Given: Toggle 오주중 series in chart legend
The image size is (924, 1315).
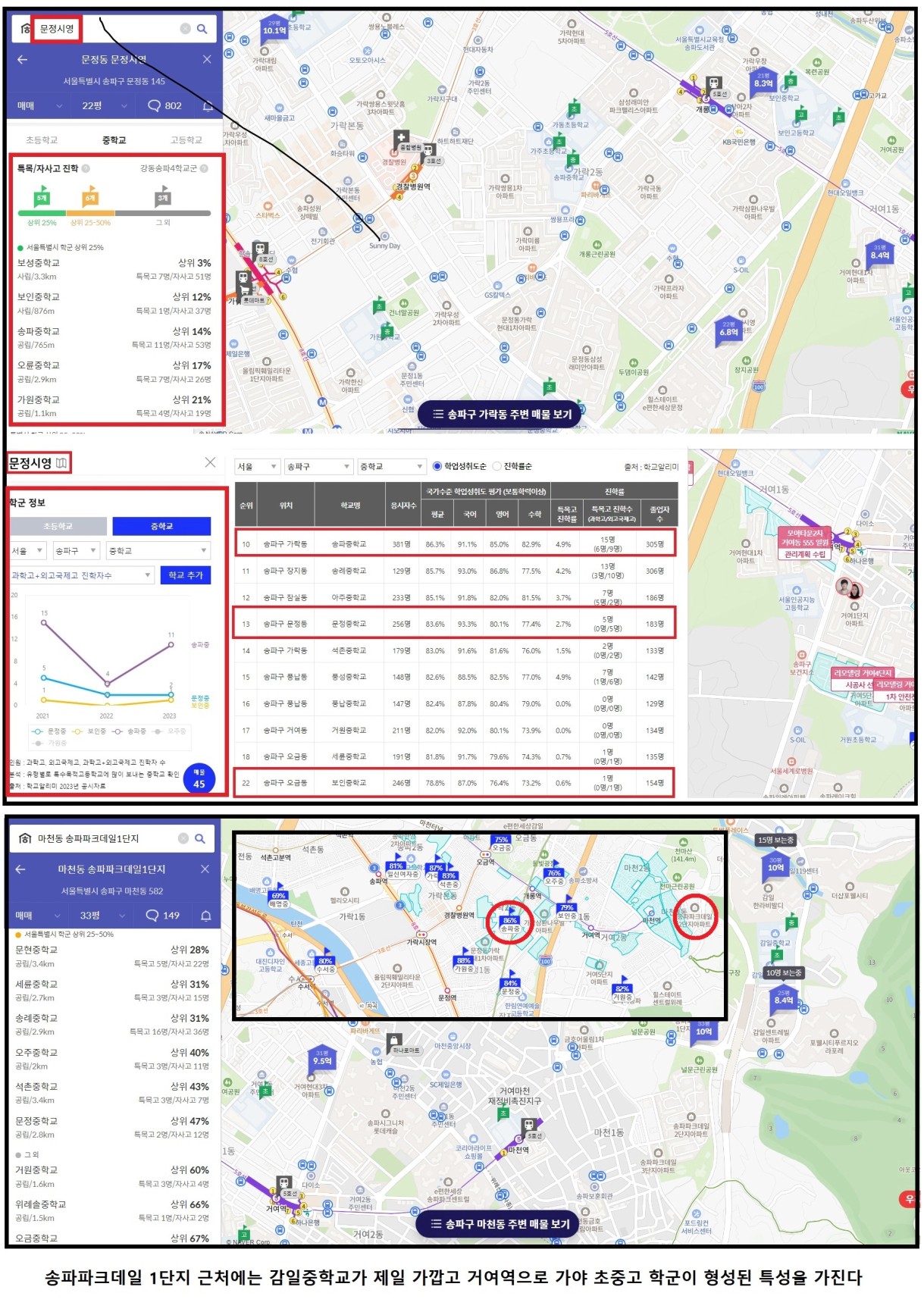Looking at the screenshot, I should pos(168,731).
